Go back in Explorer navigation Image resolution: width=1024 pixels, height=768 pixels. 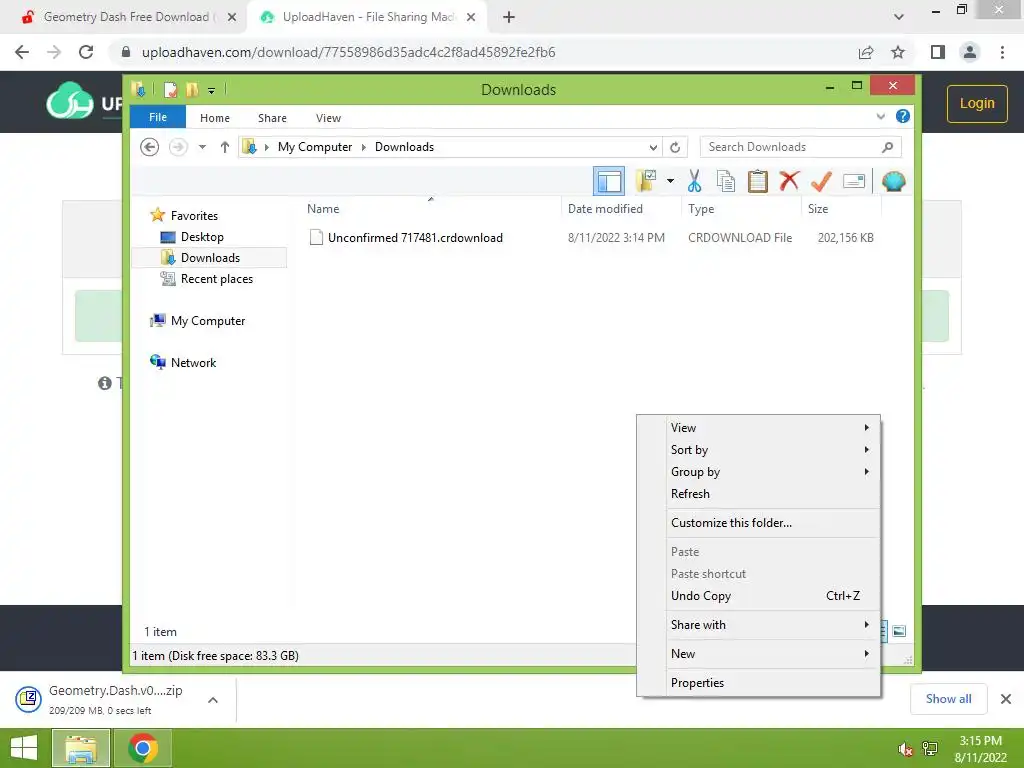click(150, 147)
